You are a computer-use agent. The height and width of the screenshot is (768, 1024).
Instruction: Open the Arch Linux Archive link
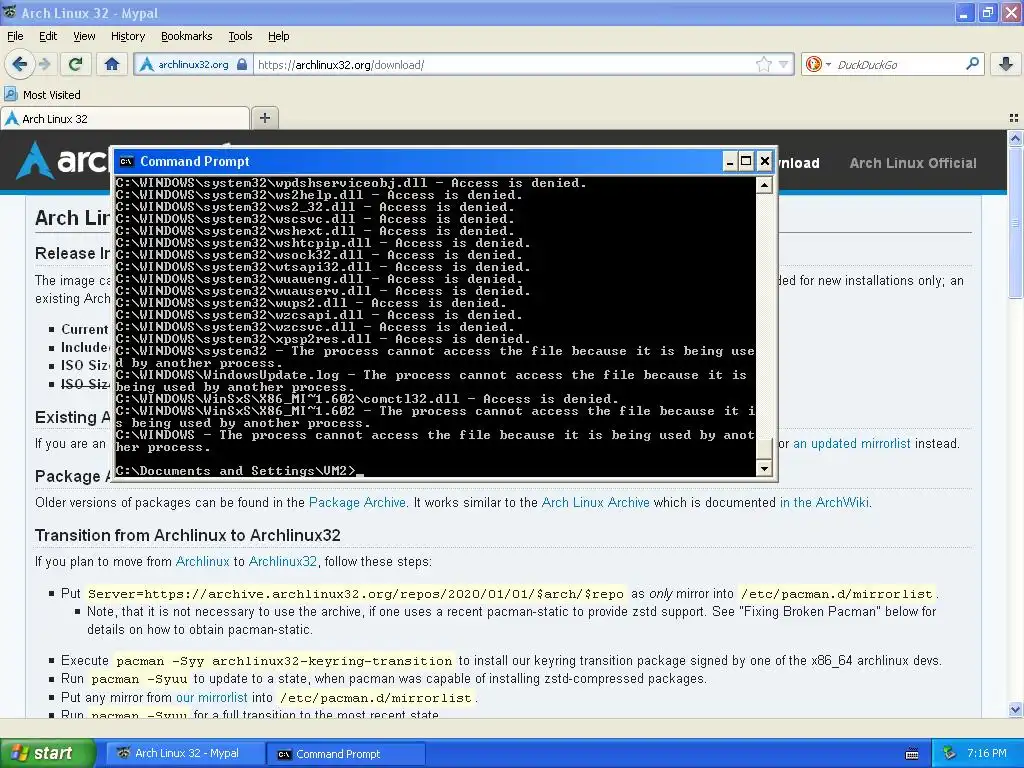(596, 502)
